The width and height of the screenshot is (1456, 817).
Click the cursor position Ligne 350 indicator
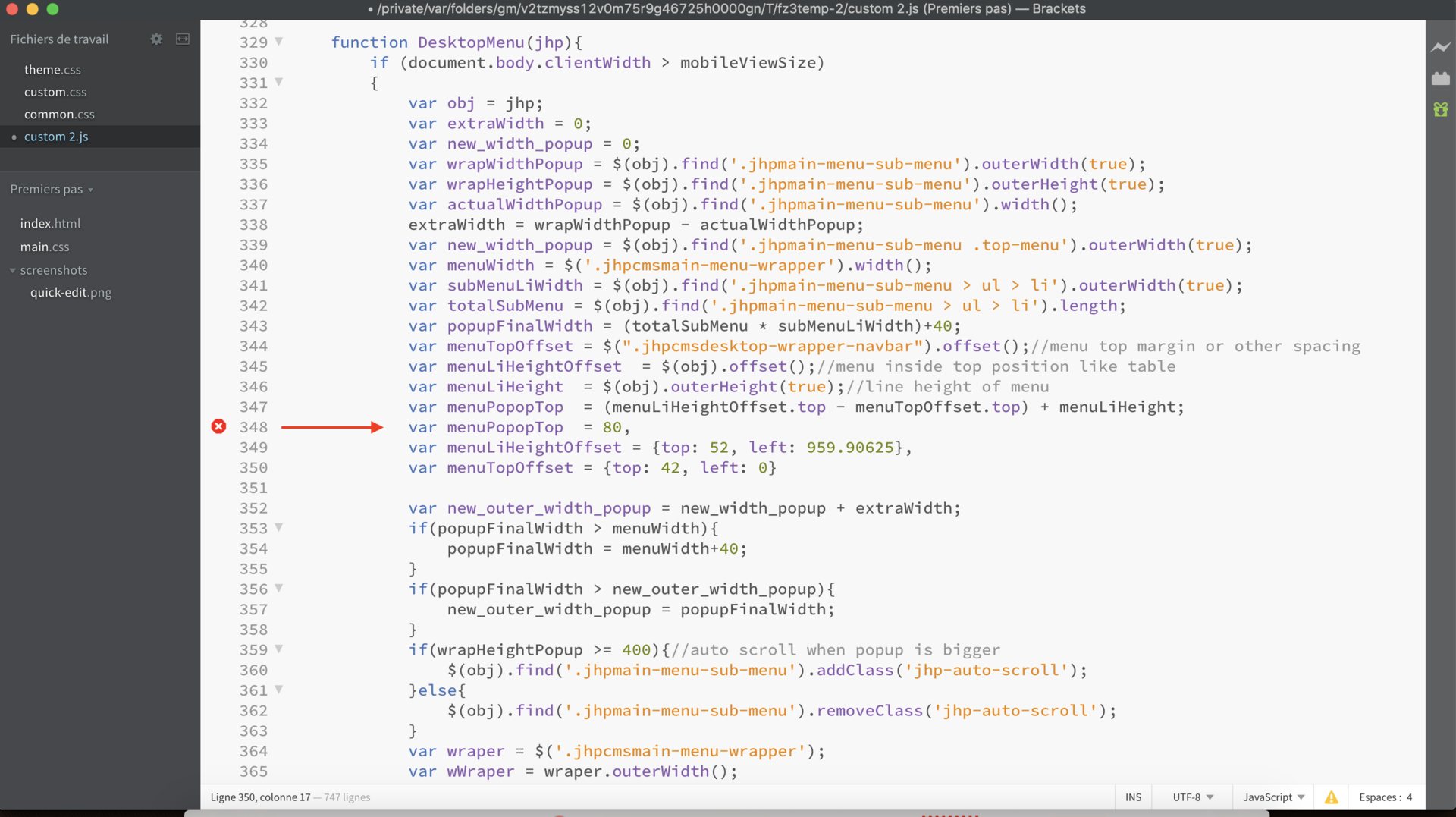click(260, 797)
